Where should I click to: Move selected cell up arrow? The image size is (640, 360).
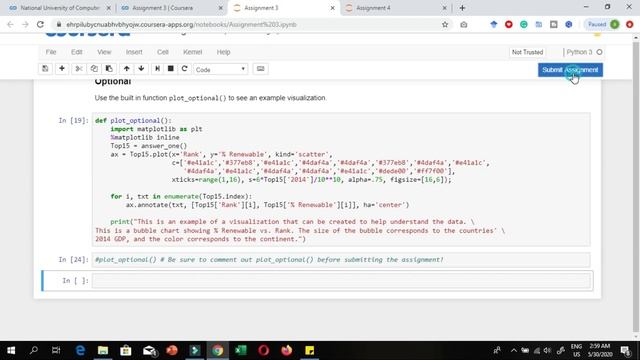pyautogui.click(x=127, y=69)
